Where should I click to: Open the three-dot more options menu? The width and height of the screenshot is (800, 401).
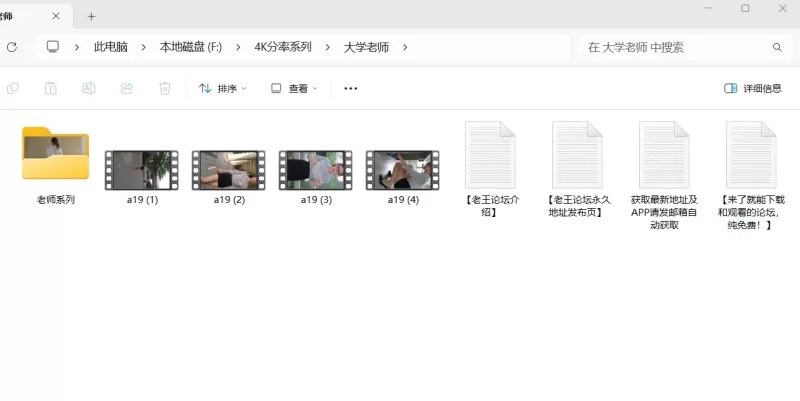point(351,88)
